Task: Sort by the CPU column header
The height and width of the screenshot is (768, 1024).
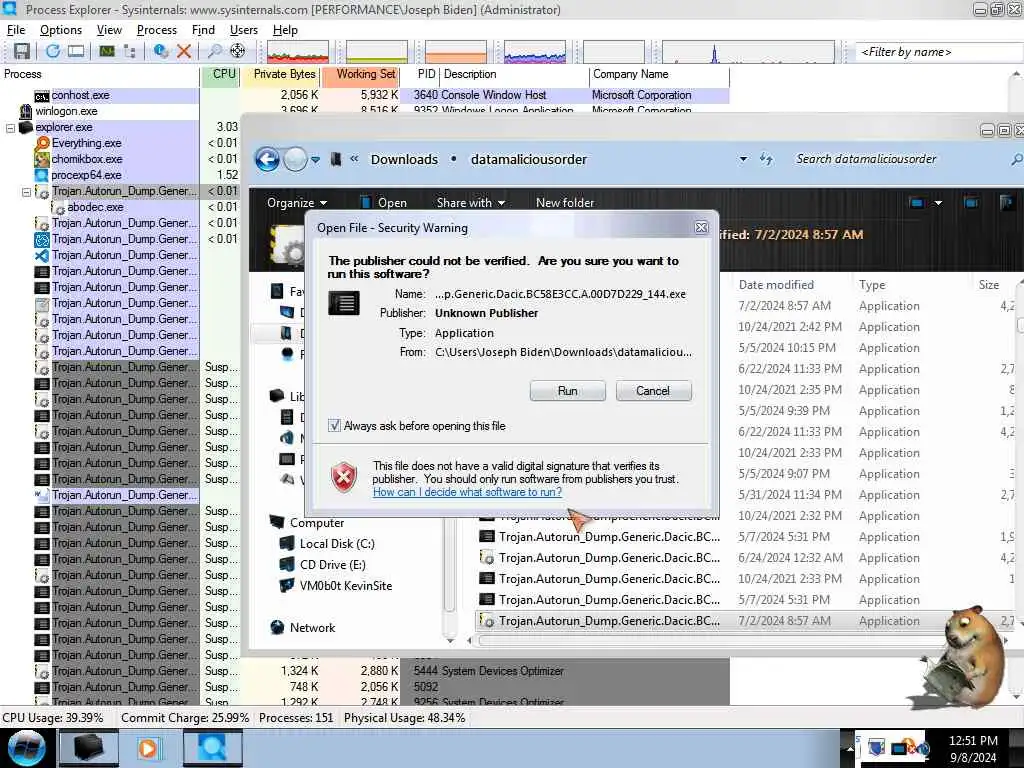Action: 221,74
